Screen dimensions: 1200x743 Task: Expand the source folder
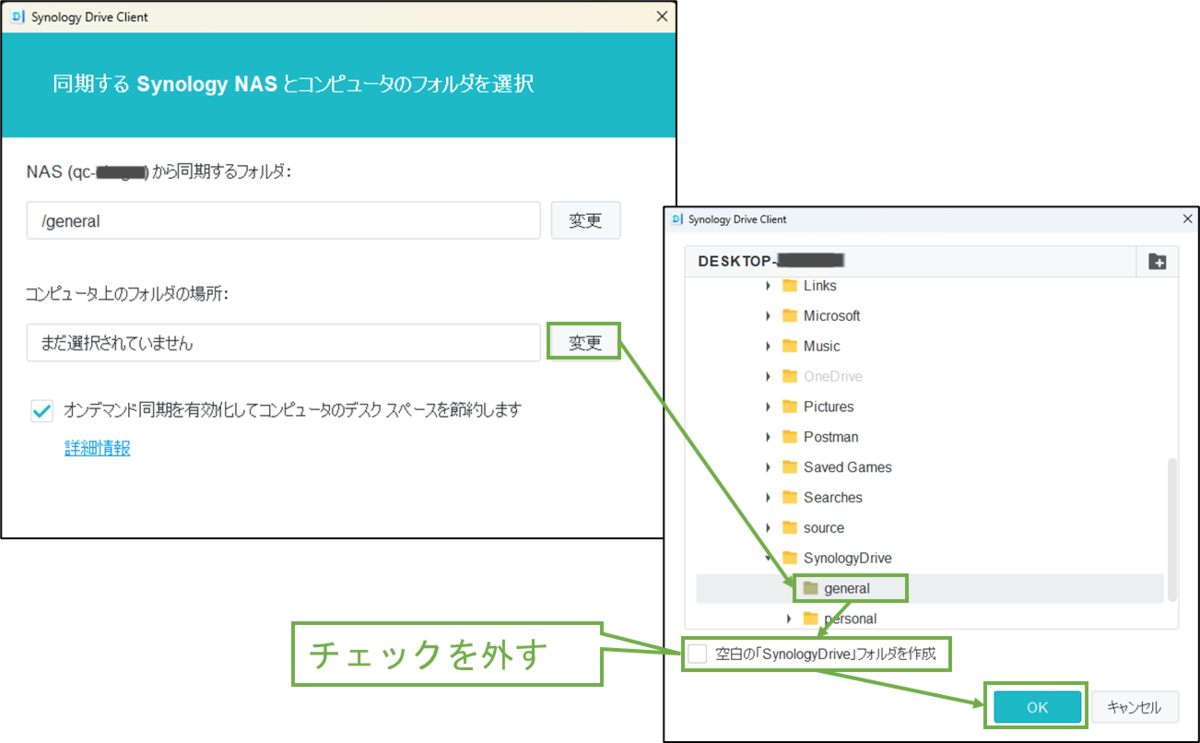click(768, 528)
